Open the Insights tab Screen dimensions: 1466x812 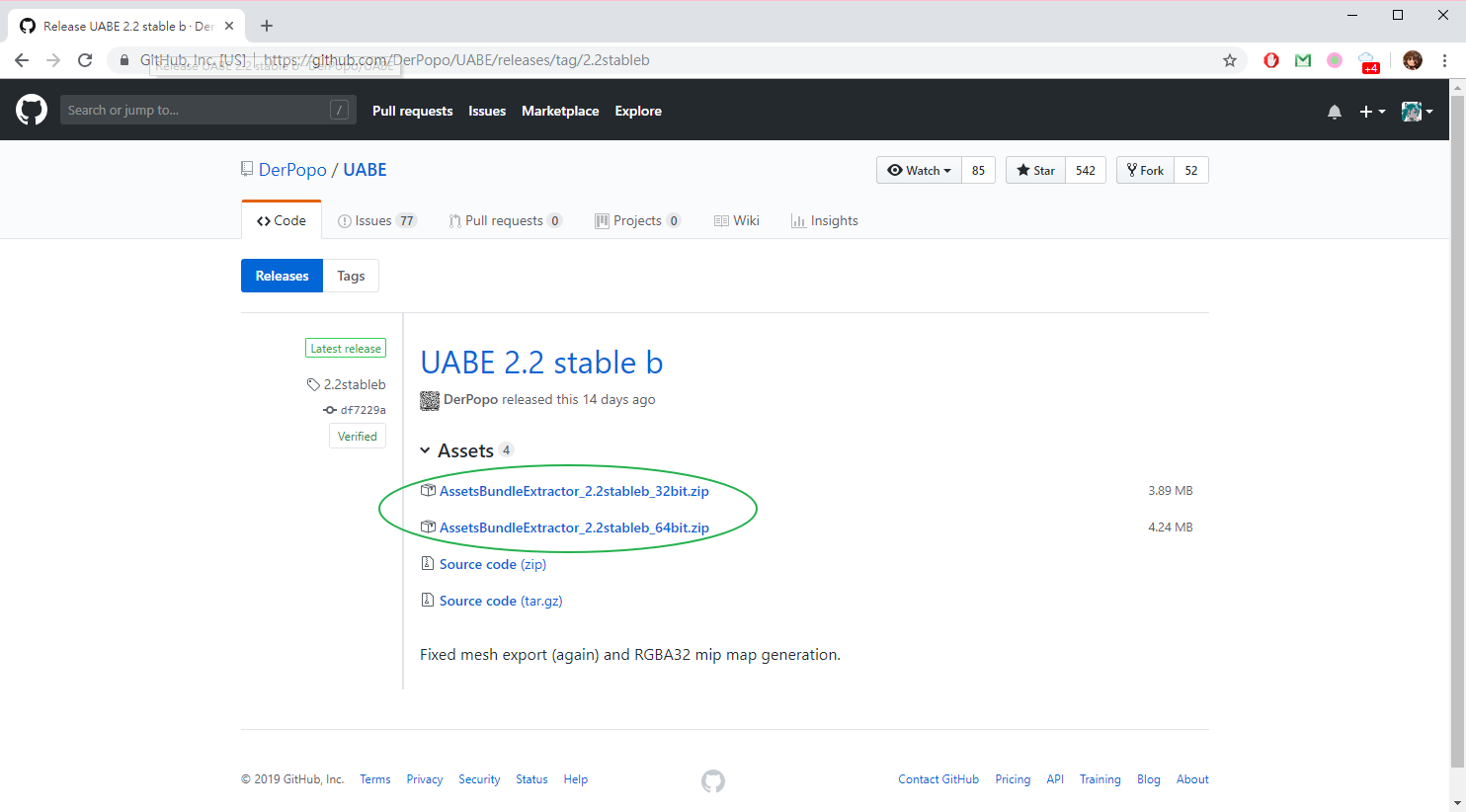click(x=824, y=220)
